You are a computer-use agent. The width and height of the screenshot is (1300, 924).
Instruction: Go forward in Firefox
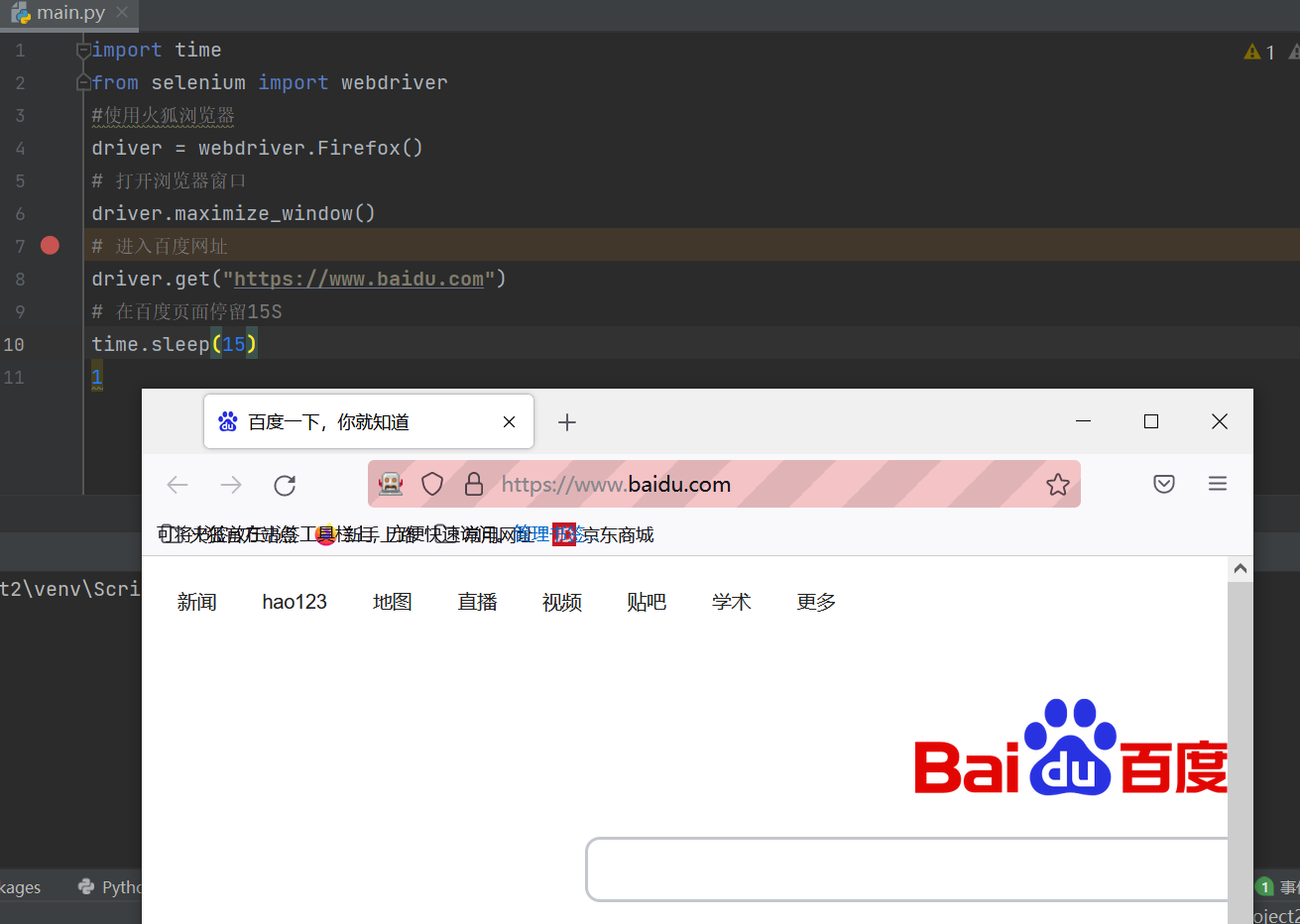[x=231, y=485]
